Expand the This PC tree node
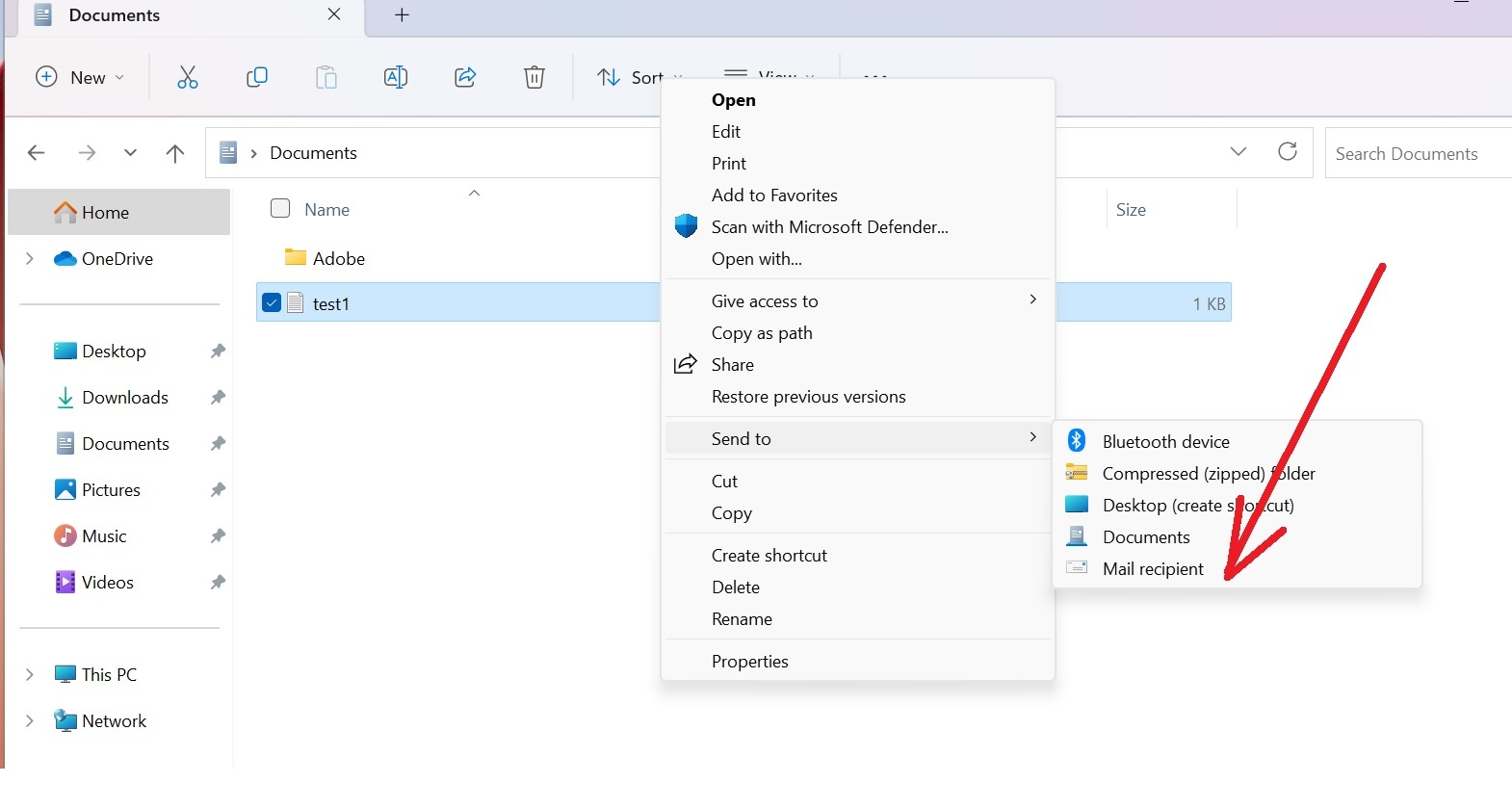This screenshot has height=809, width=1512. coord(30,674)
